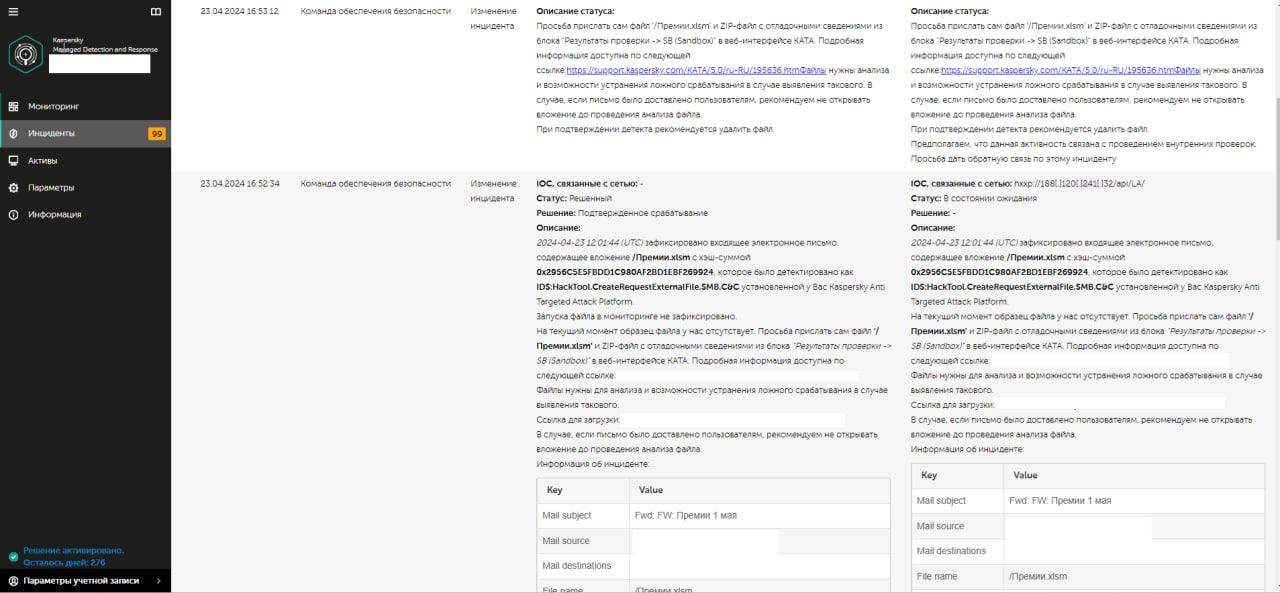The width and height of the screenshot is (1280, 593).
Task: Click Mail source cell in left table
Action: (x=583, y=541)
